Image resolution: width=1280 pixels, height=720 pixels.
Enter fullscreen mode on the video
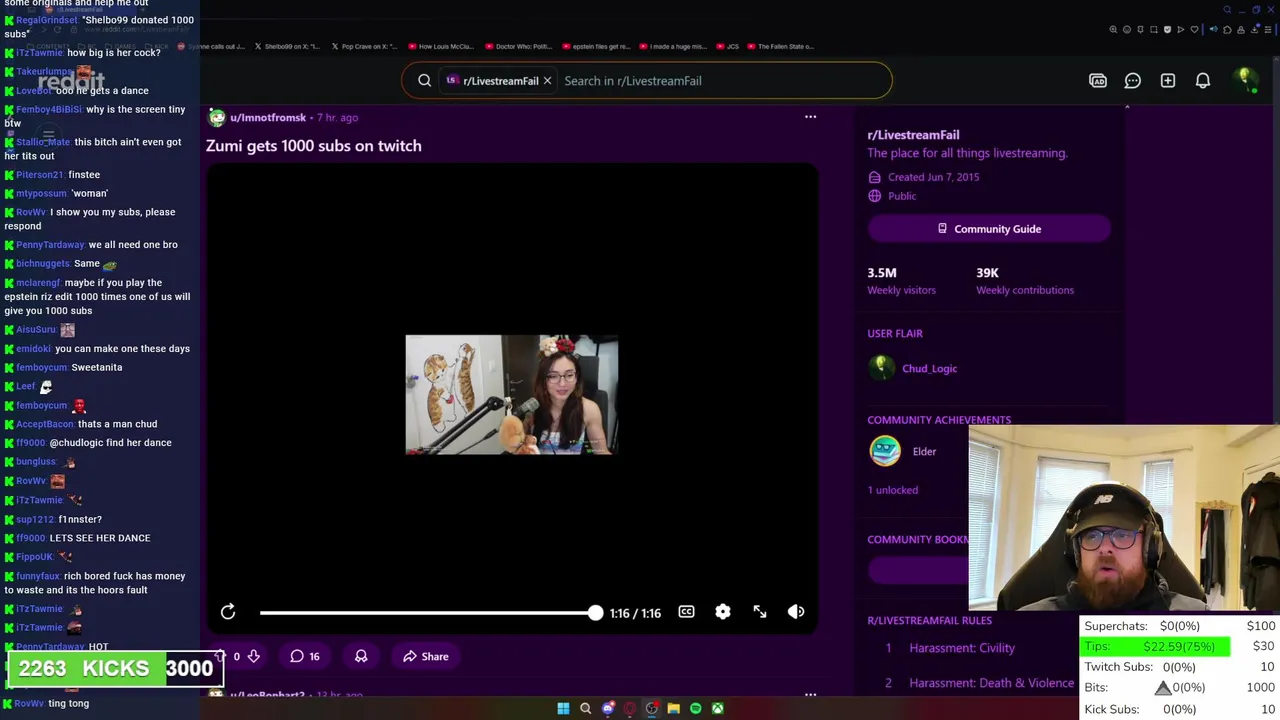[760, 612]
